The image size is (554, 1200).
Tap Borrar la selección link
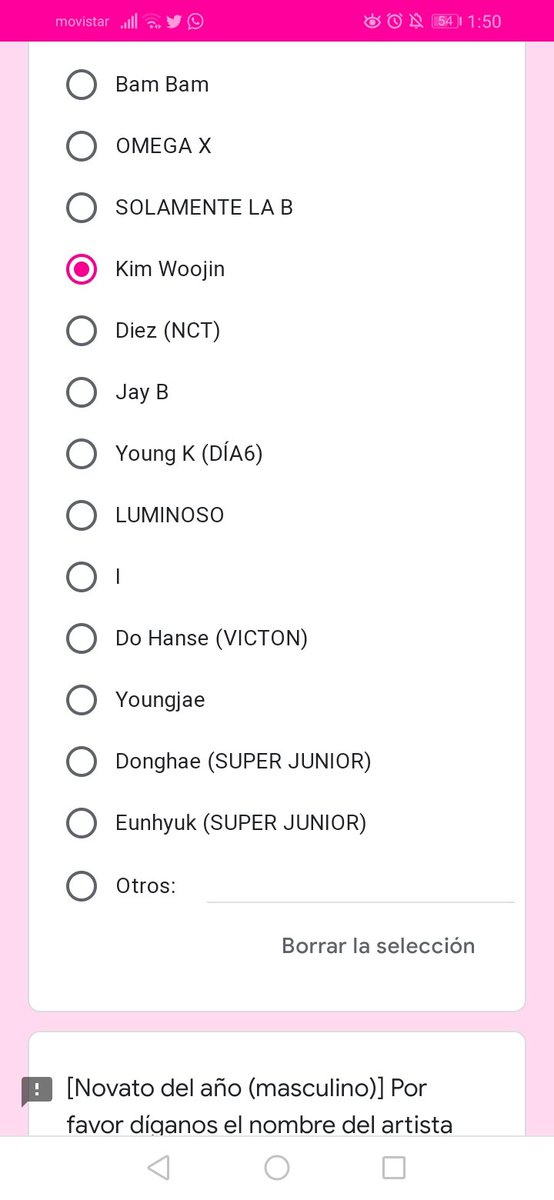(378, 945)
